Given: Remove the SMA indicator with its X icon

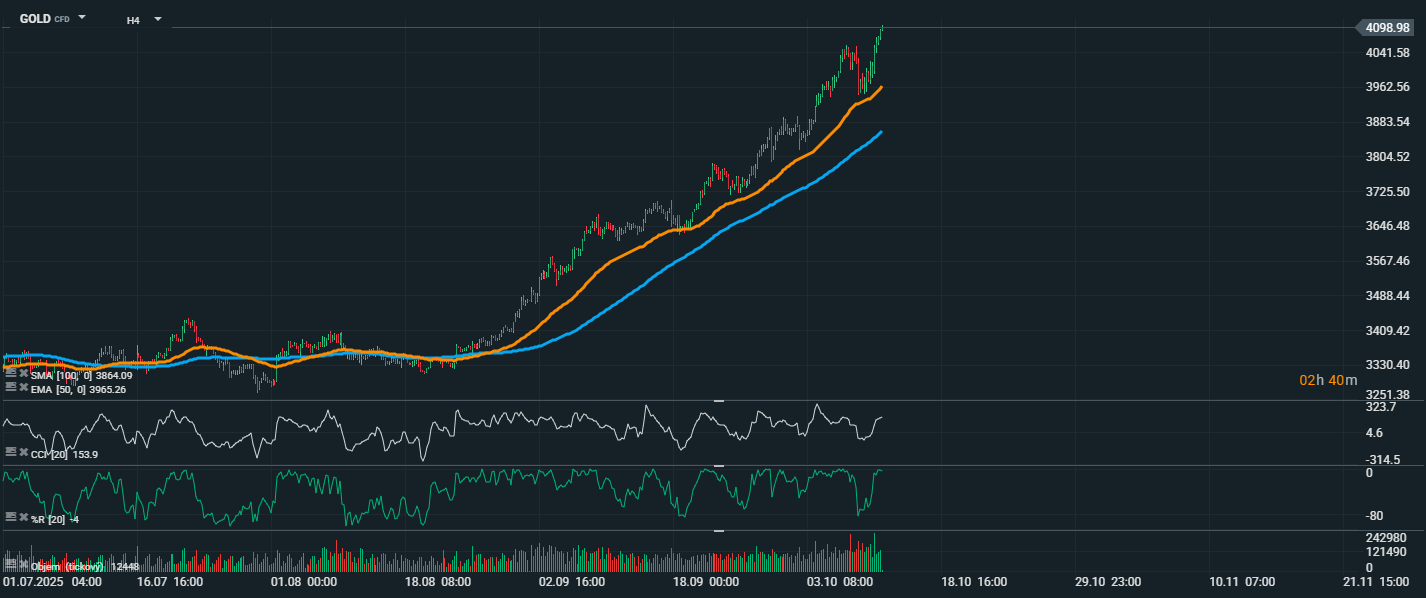Looking at the screenshot, I should [x=23, y=374].
